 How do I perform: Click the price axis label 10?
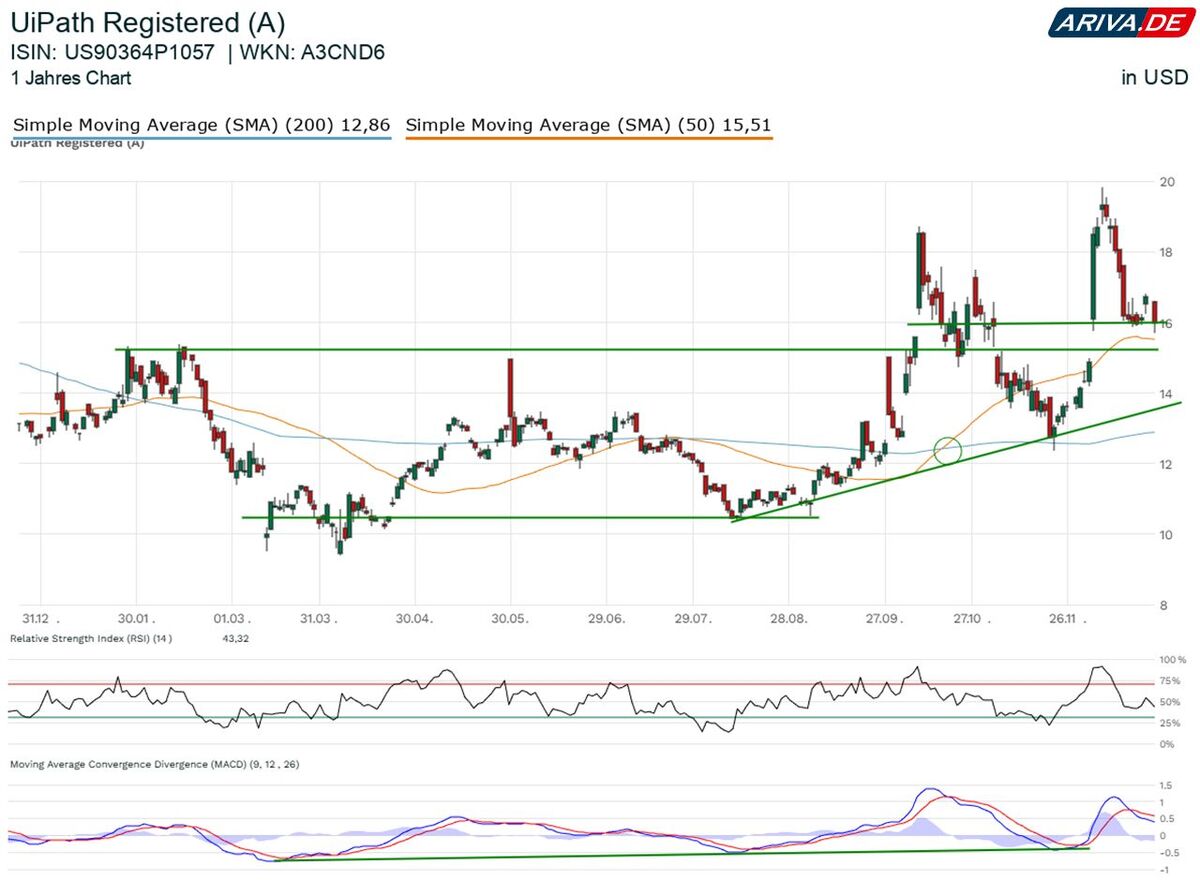point(1167,534)
